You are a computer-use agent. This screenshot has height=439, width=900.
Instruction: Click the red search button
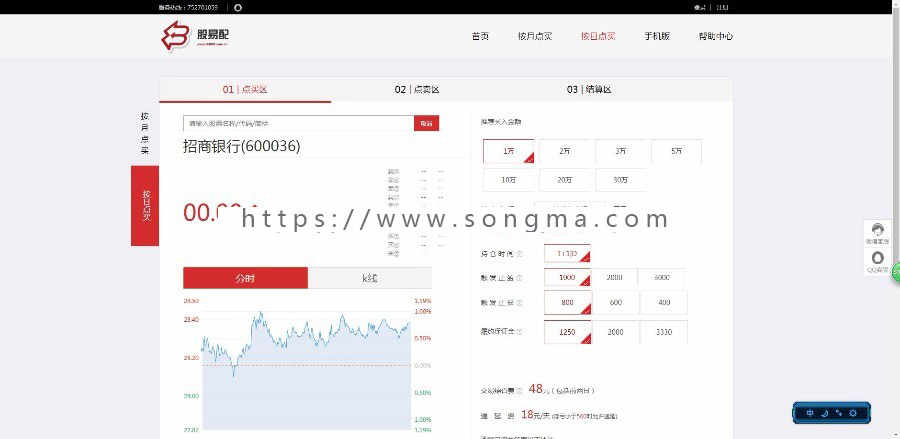[426, 123]
